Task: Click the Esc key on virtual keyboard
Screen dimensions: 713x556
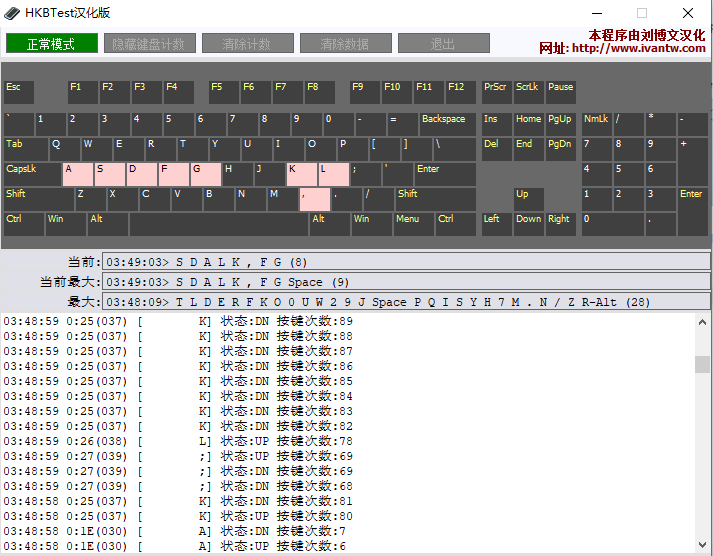Action: coord(18,92)
